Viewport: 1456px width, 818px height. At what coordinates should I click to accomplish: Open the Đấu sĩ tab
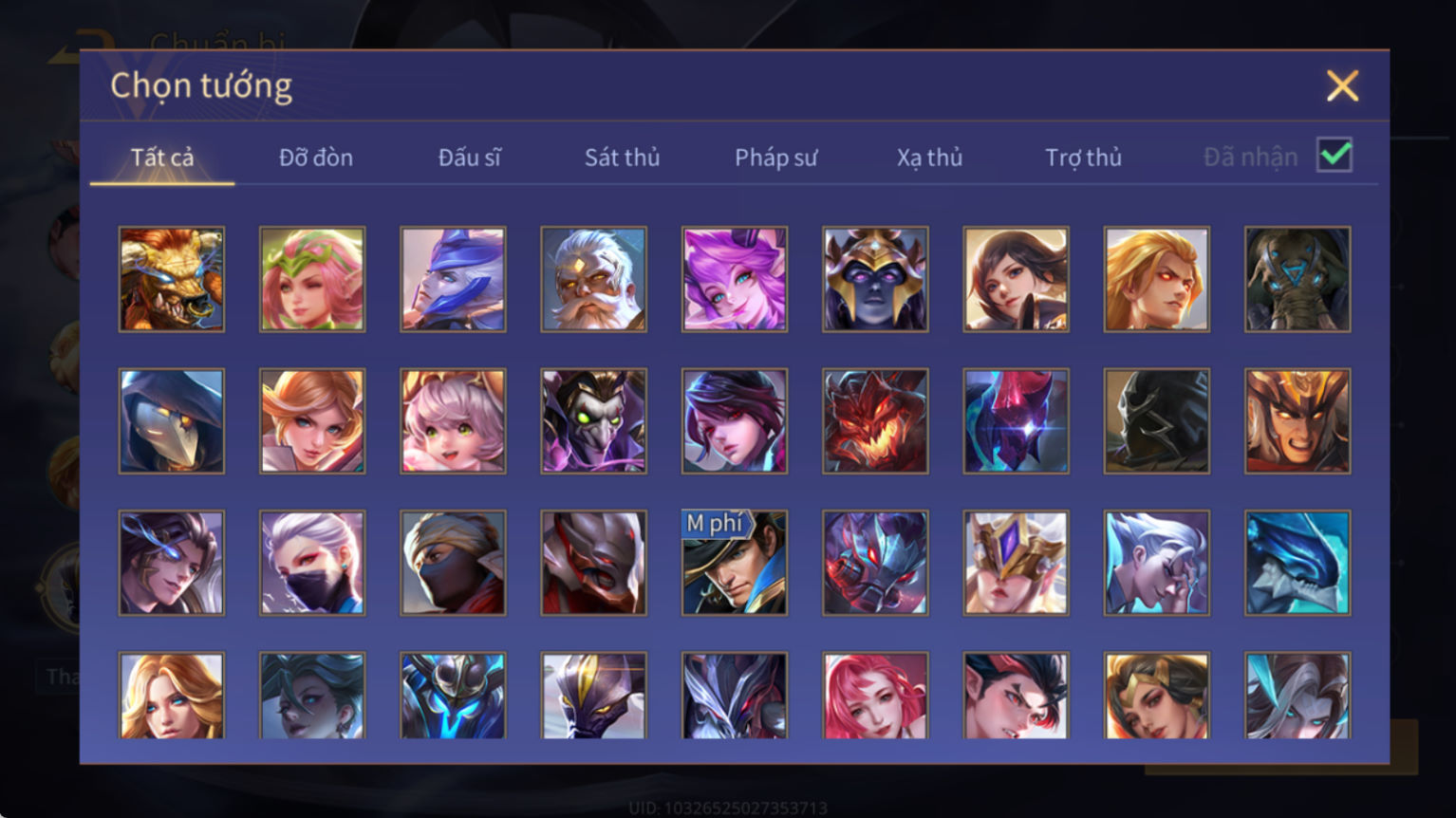[x=470, y=158]
